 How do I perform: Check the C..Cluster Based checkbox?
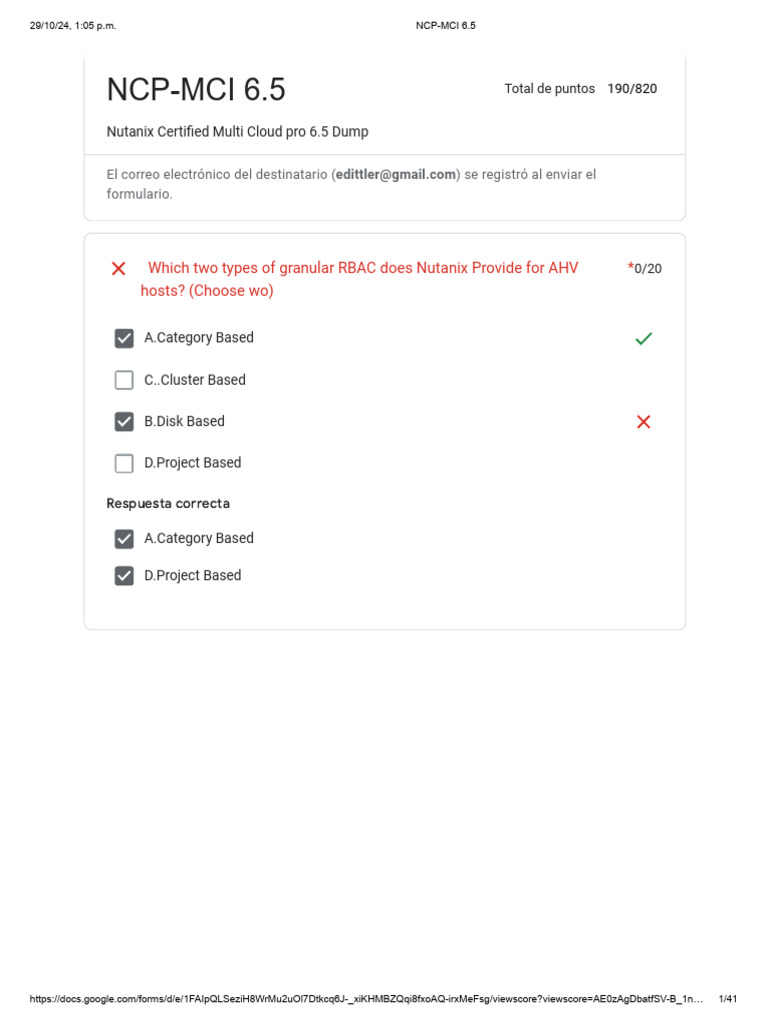coord(124,380)
